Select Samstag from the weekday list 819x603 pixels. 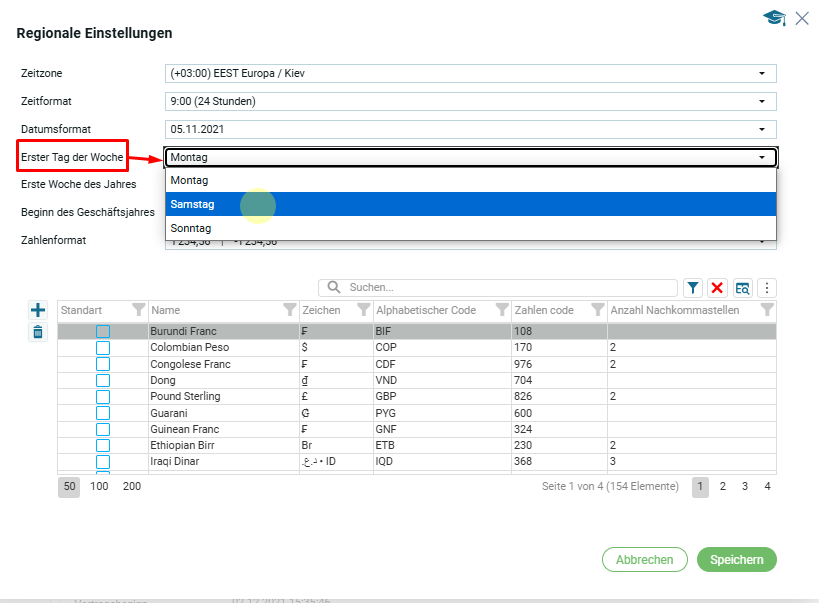(x=470, y=204)
